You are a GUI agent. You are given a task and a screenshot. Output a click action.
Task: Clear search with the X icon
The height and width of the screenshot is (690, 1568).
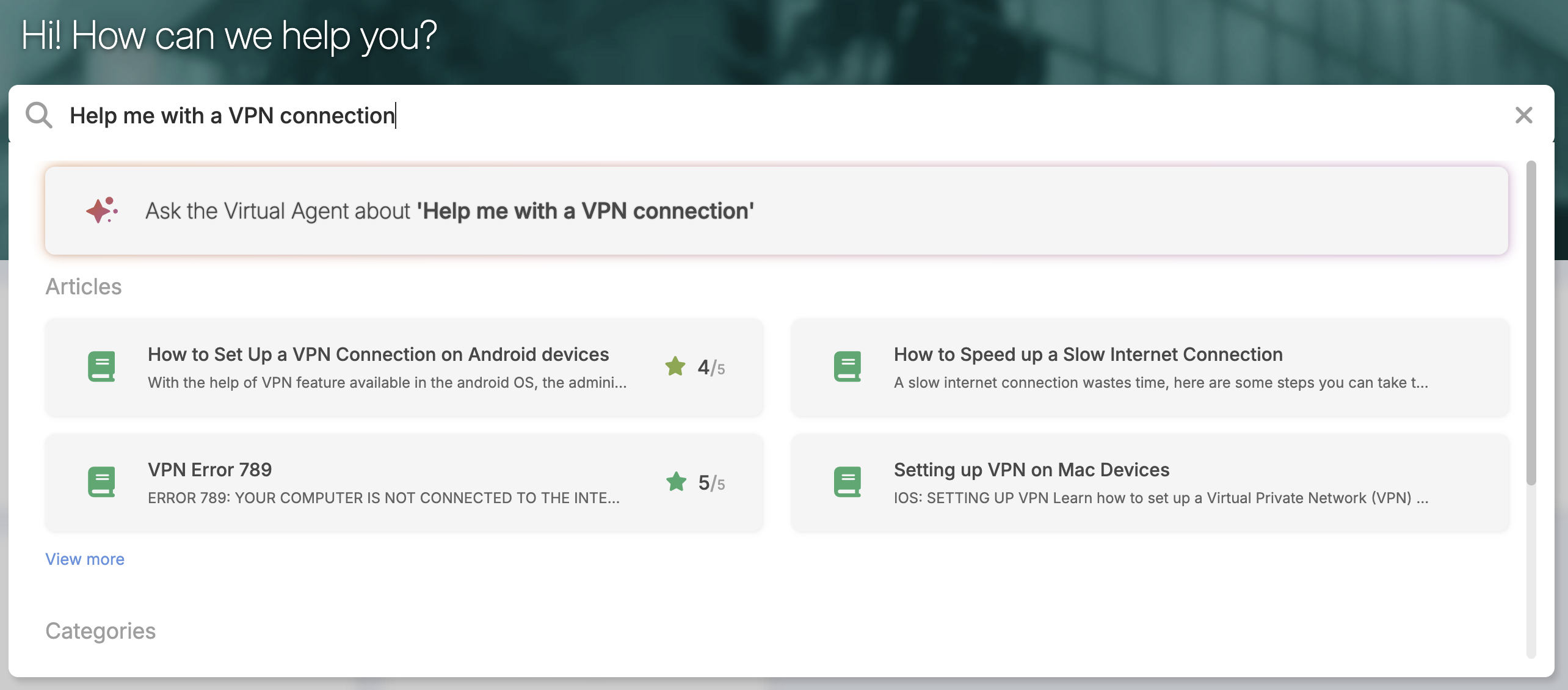tap(1523, 115)
